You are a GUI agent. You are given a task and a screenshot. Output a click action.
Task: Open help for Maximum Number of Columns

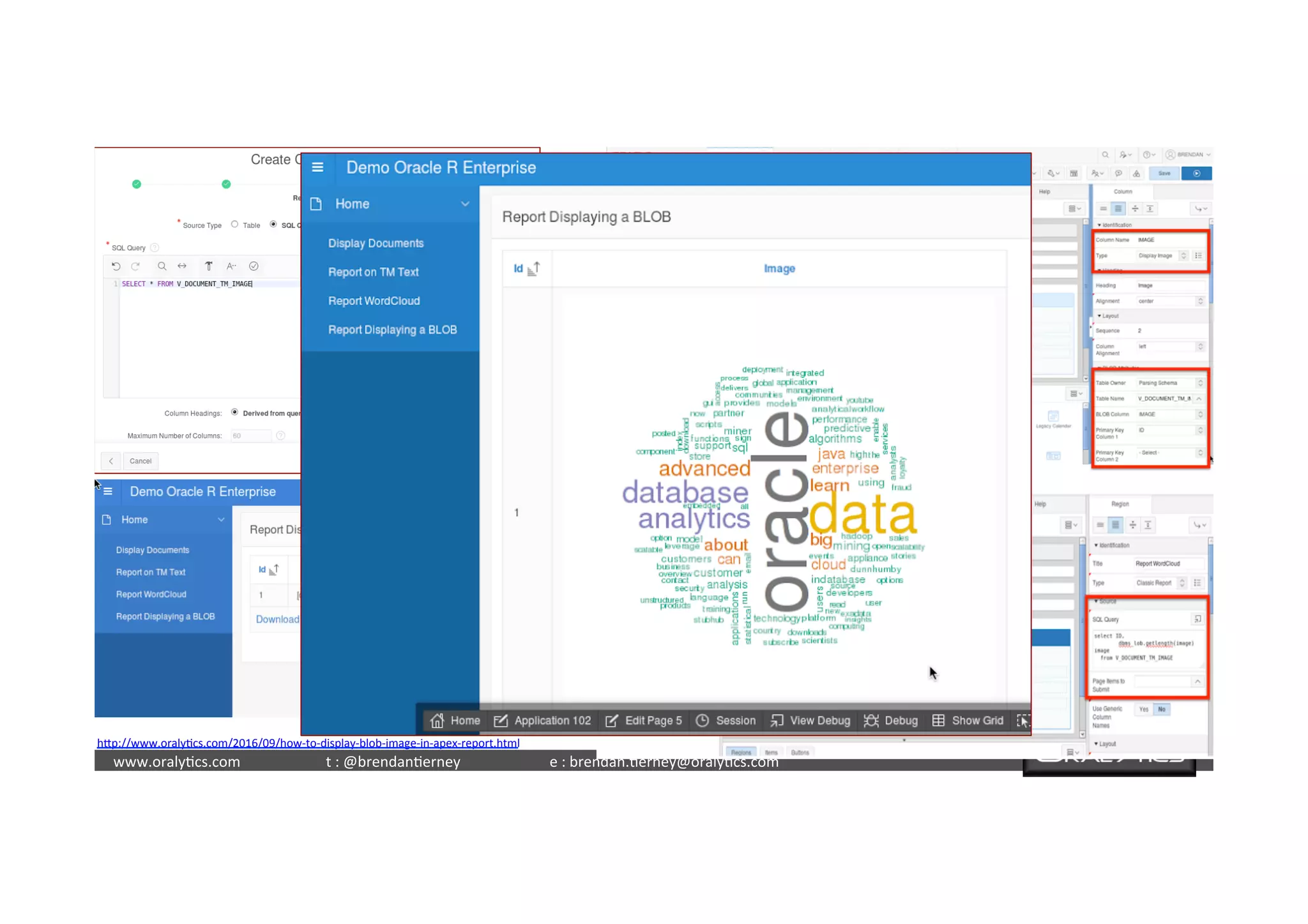[x=280, y=435]
